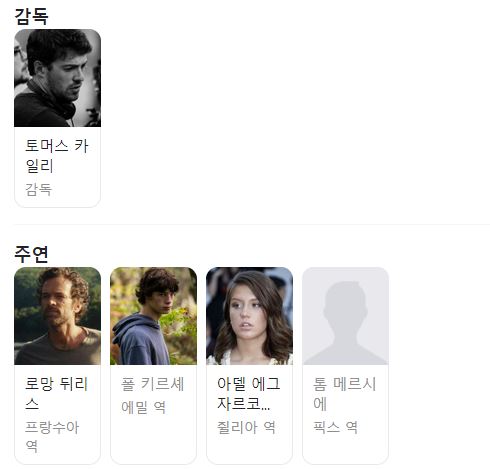
Task: Click the 감독 section heading
Action: [x=31, y=16]
